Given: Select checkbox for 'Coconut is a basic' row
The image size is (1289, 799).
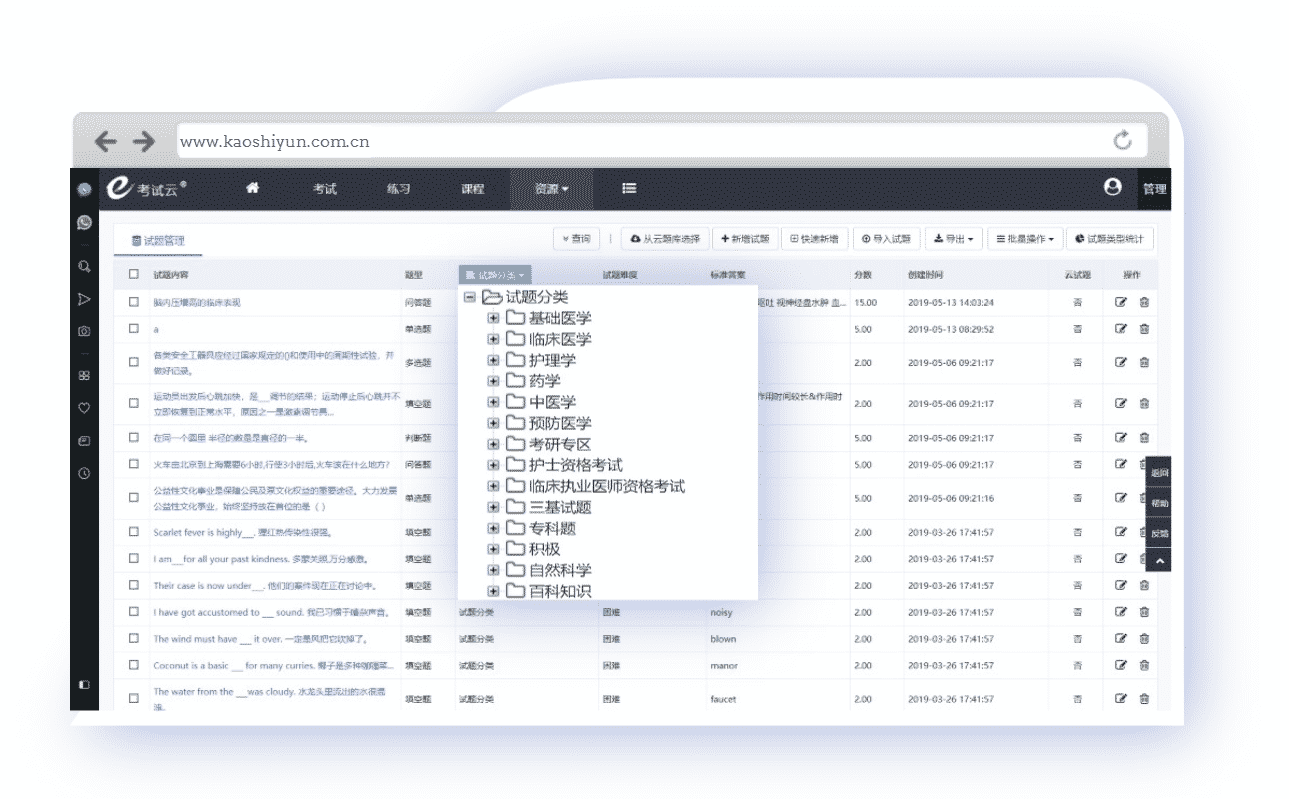Looking at the screenshot, I should tap(134, 666).
